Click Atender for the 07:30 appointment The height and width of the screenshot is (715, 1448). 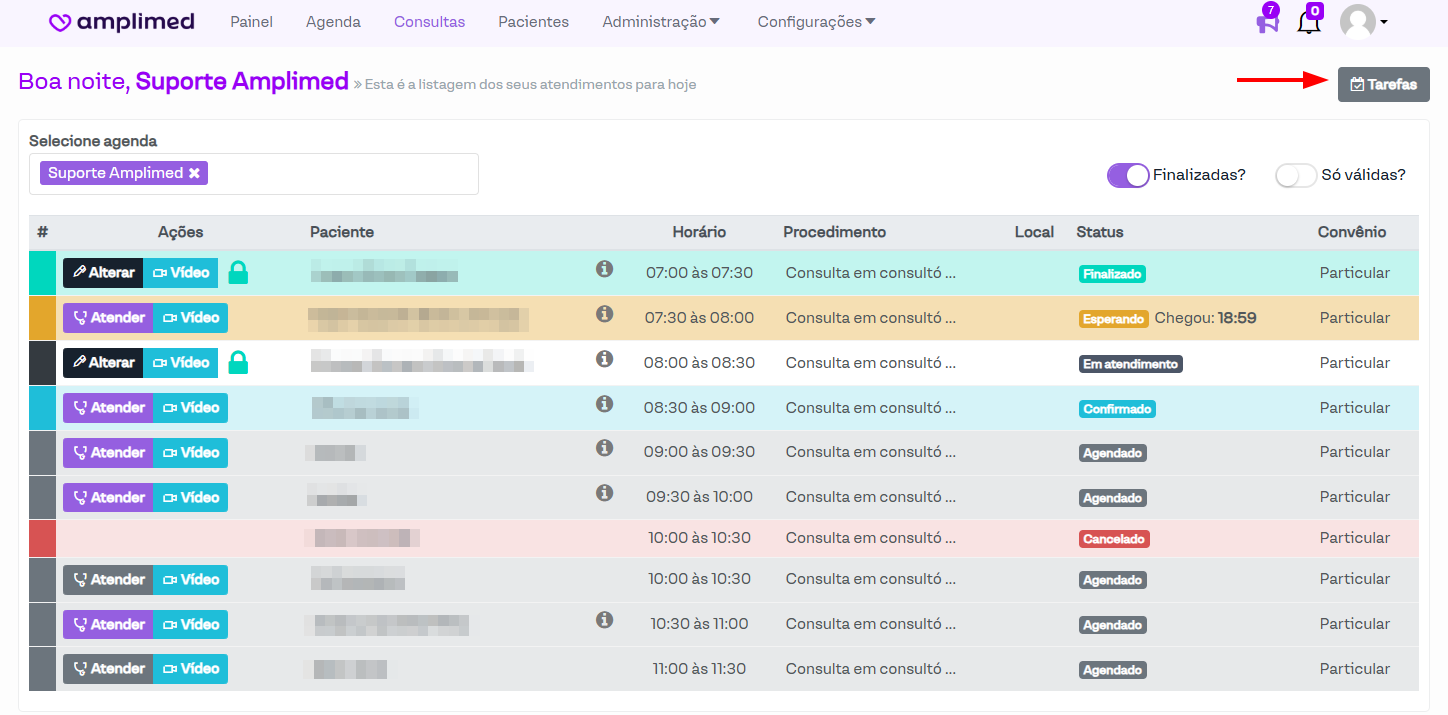click(x=108, y=318)
